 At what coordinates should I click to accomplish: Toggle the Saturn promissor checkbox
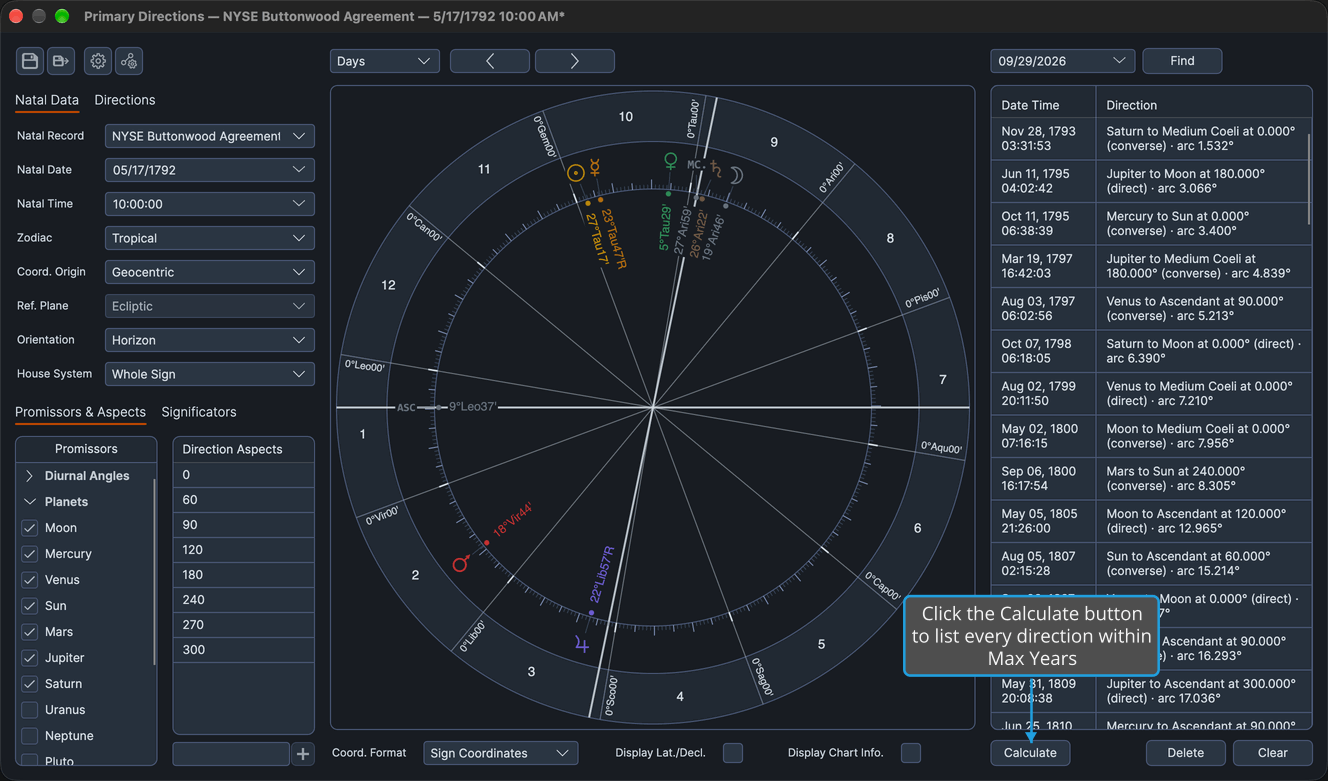click(x=30, y=684)
